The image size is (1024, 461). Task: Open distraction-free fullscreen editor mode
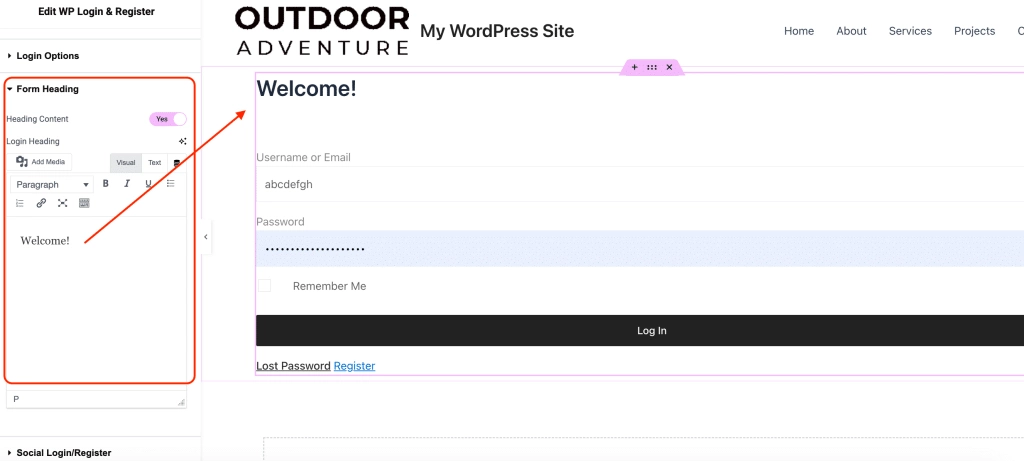coord(62,203)
